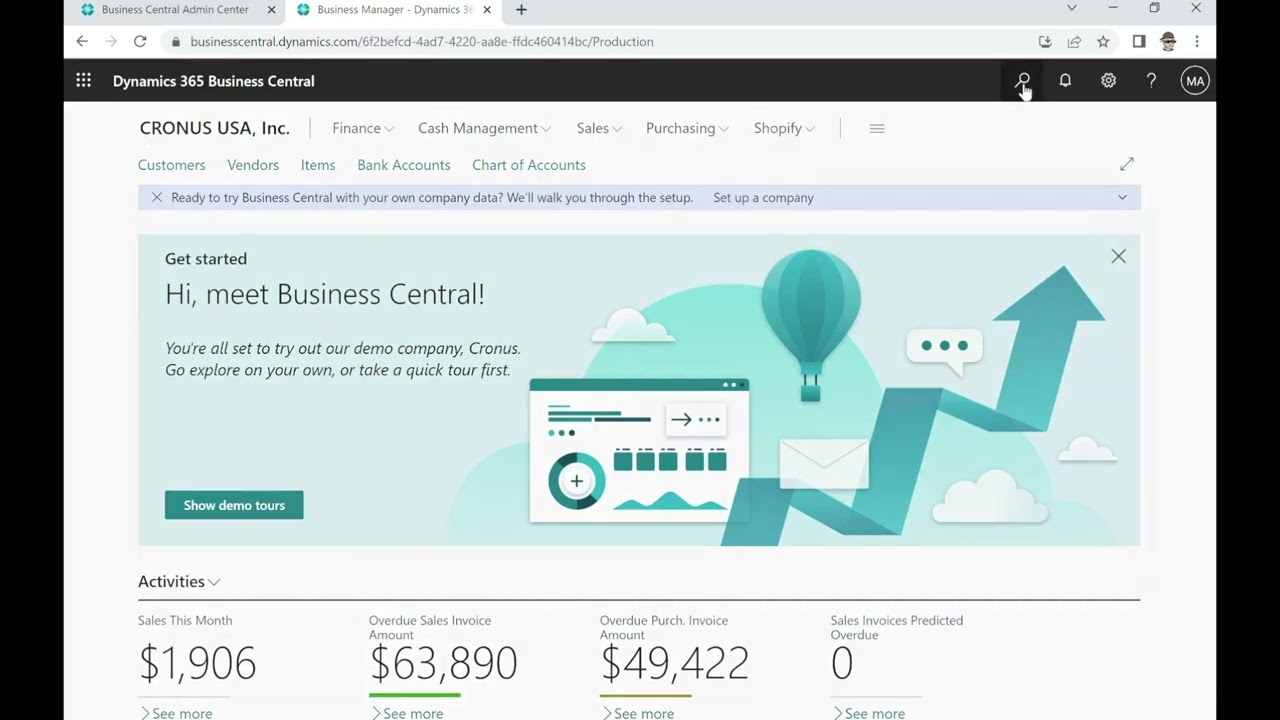Open a new browser tab

[x=521, y=10]
